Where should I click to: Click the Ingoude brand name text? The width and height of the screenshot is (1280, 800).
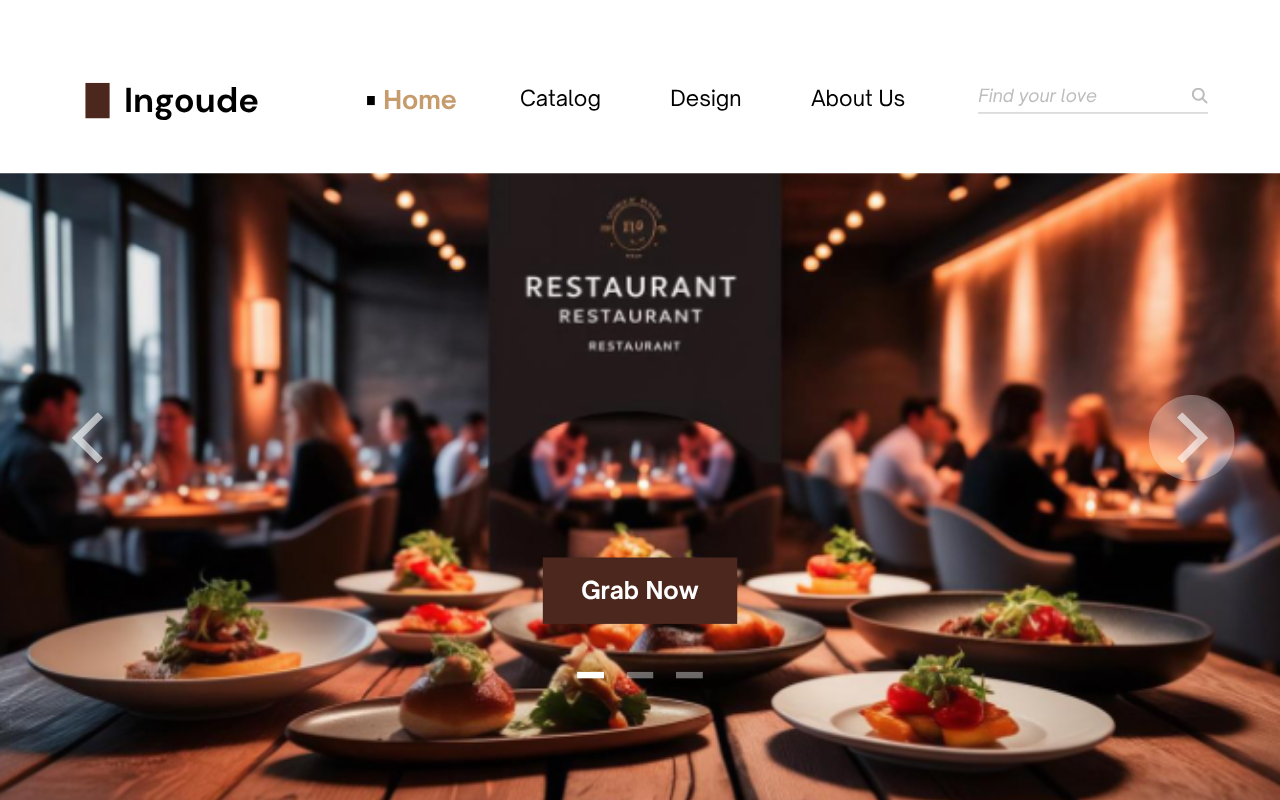[x=191, y=101]
